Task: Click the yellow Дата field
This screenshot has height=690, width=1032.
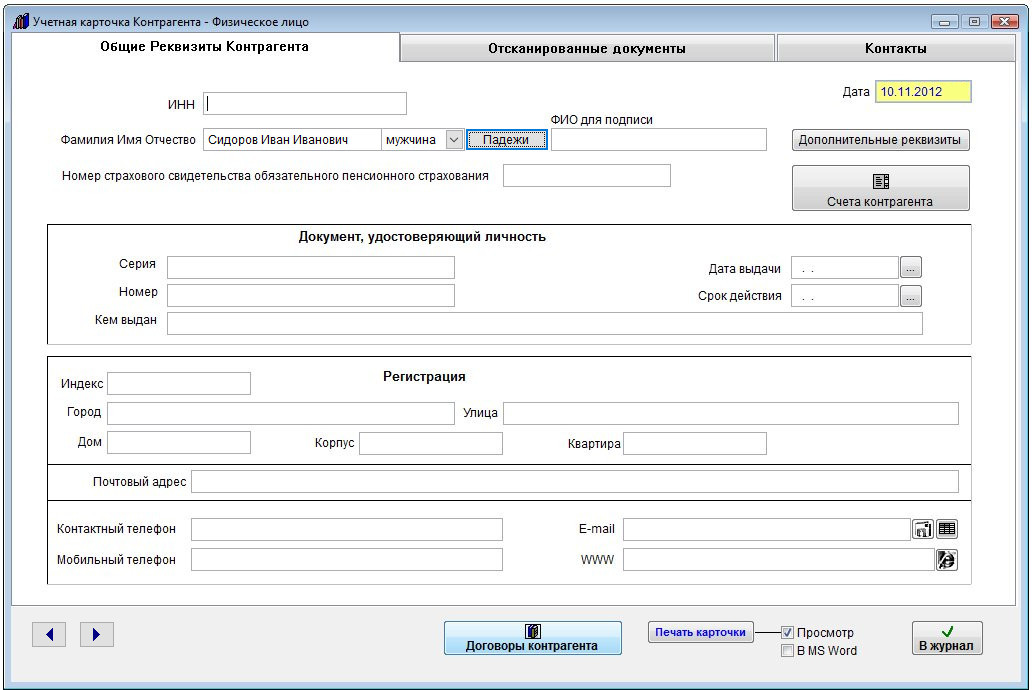Action: [x=923, y=92]
